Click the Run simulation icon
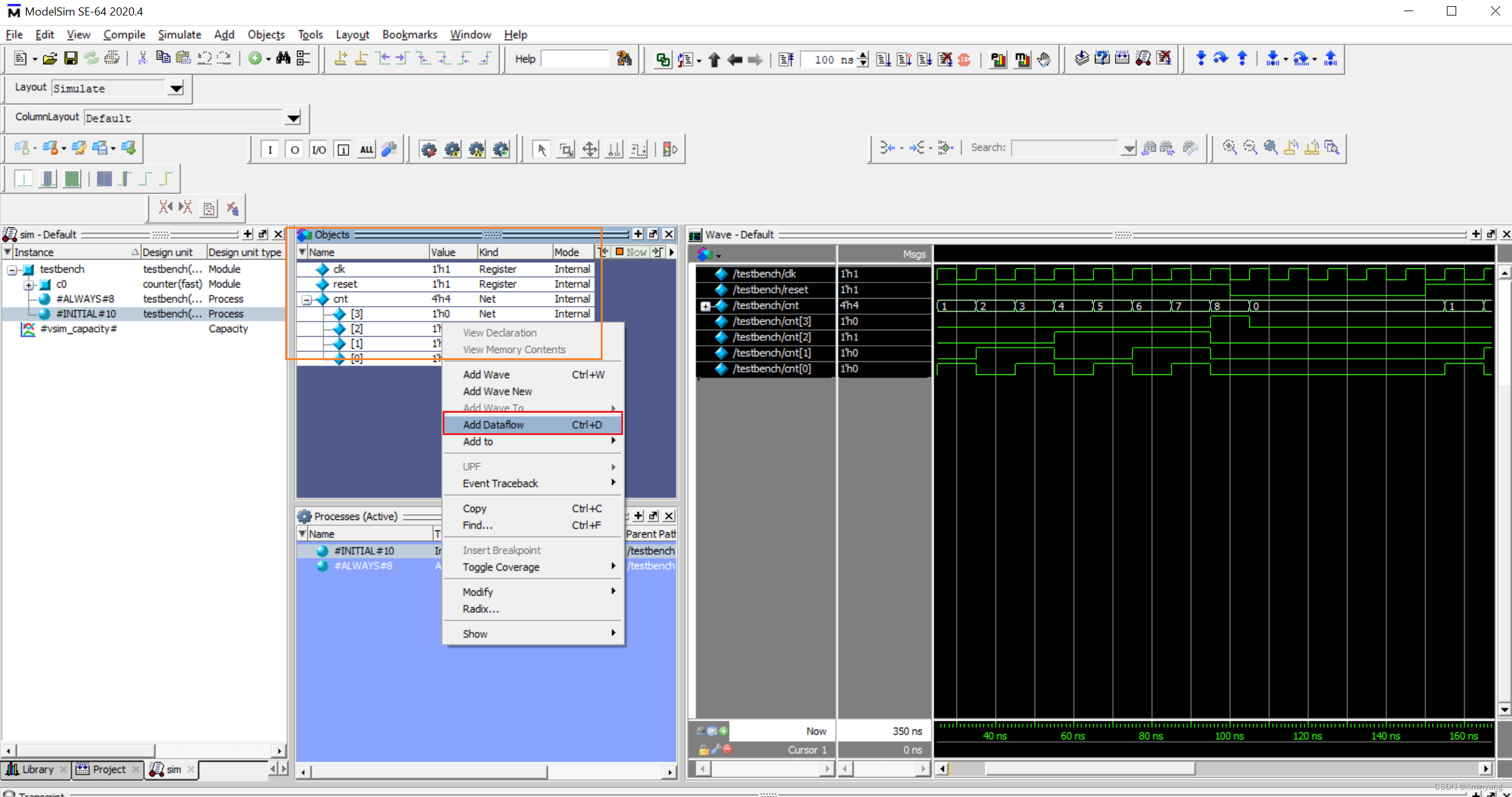The image size is (1512, 797). (884, 59)
